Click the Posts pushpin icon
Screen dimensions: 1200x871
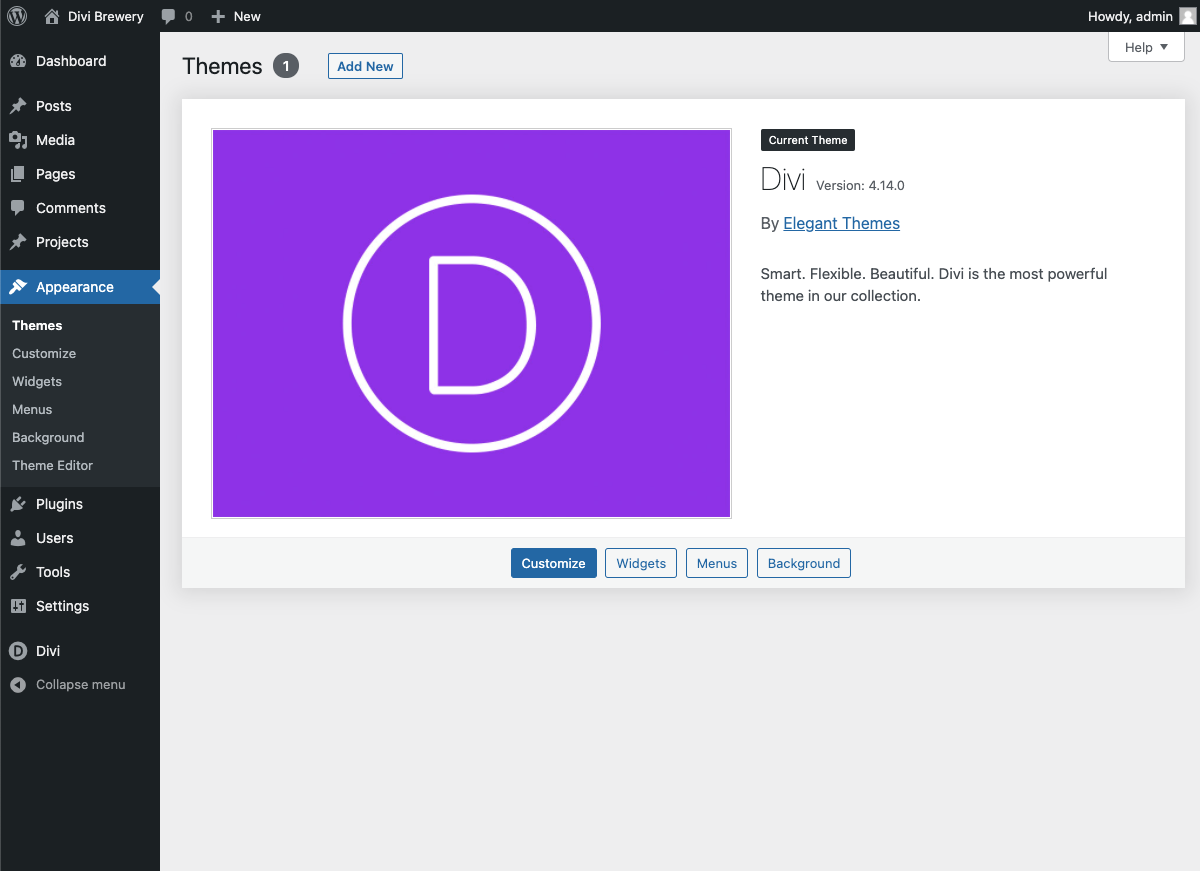pyautogui.click(x=18, y=106)
